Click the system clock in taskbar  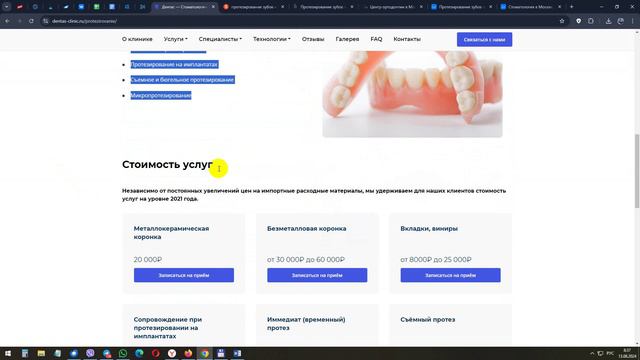click(627, 353)
